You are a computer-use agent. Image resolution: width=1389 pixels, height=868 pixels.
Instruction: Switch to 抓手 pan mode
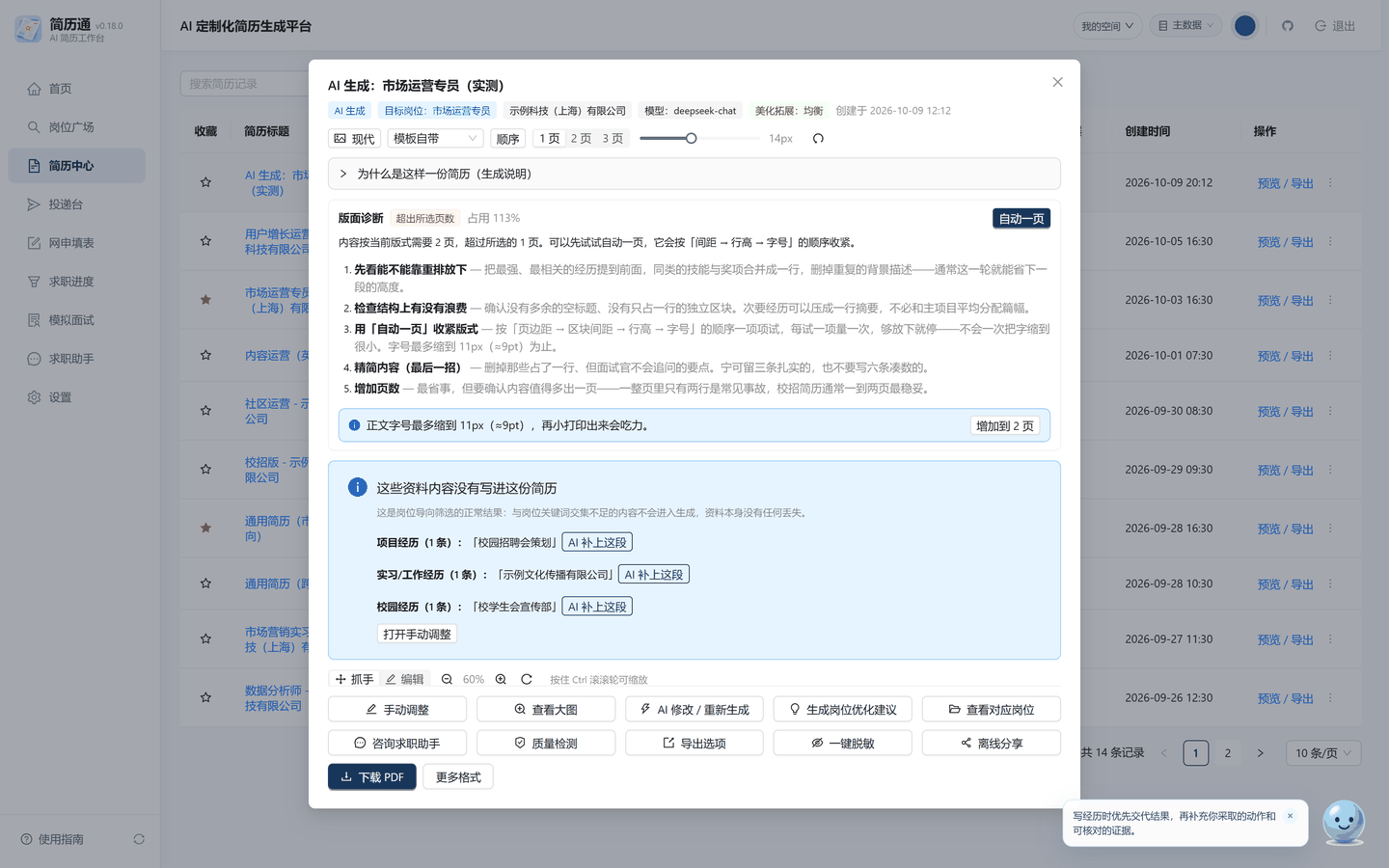(x=354, y=679)
